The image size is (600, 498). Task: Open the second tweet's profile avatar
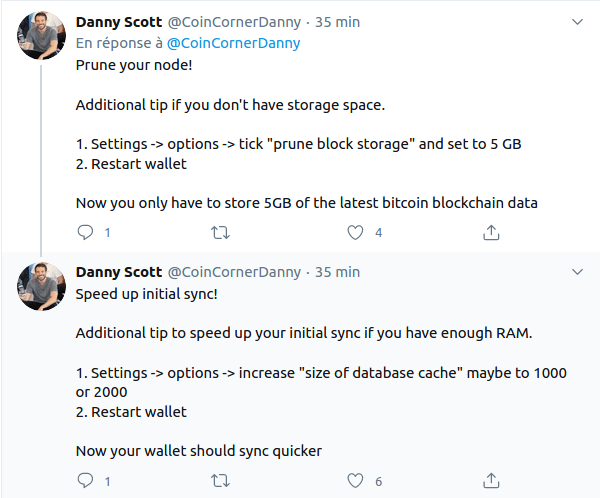41,286
